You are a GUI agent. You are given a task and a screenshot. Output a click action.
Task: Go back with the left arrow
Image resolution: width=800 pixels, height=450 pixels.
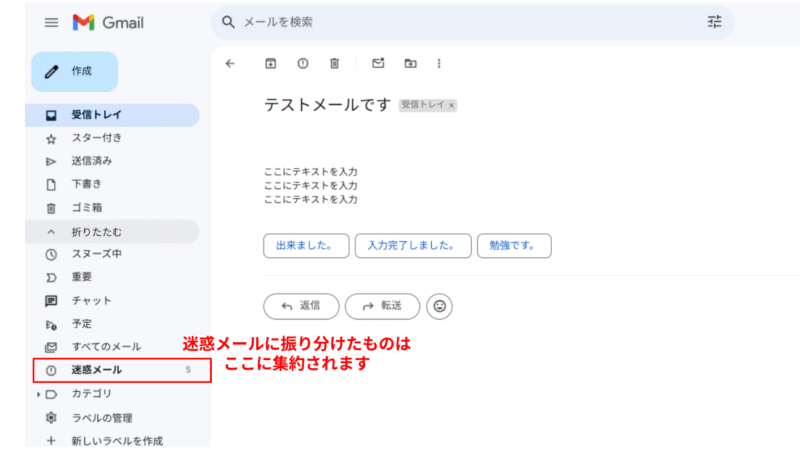click(x=230, y=63)
